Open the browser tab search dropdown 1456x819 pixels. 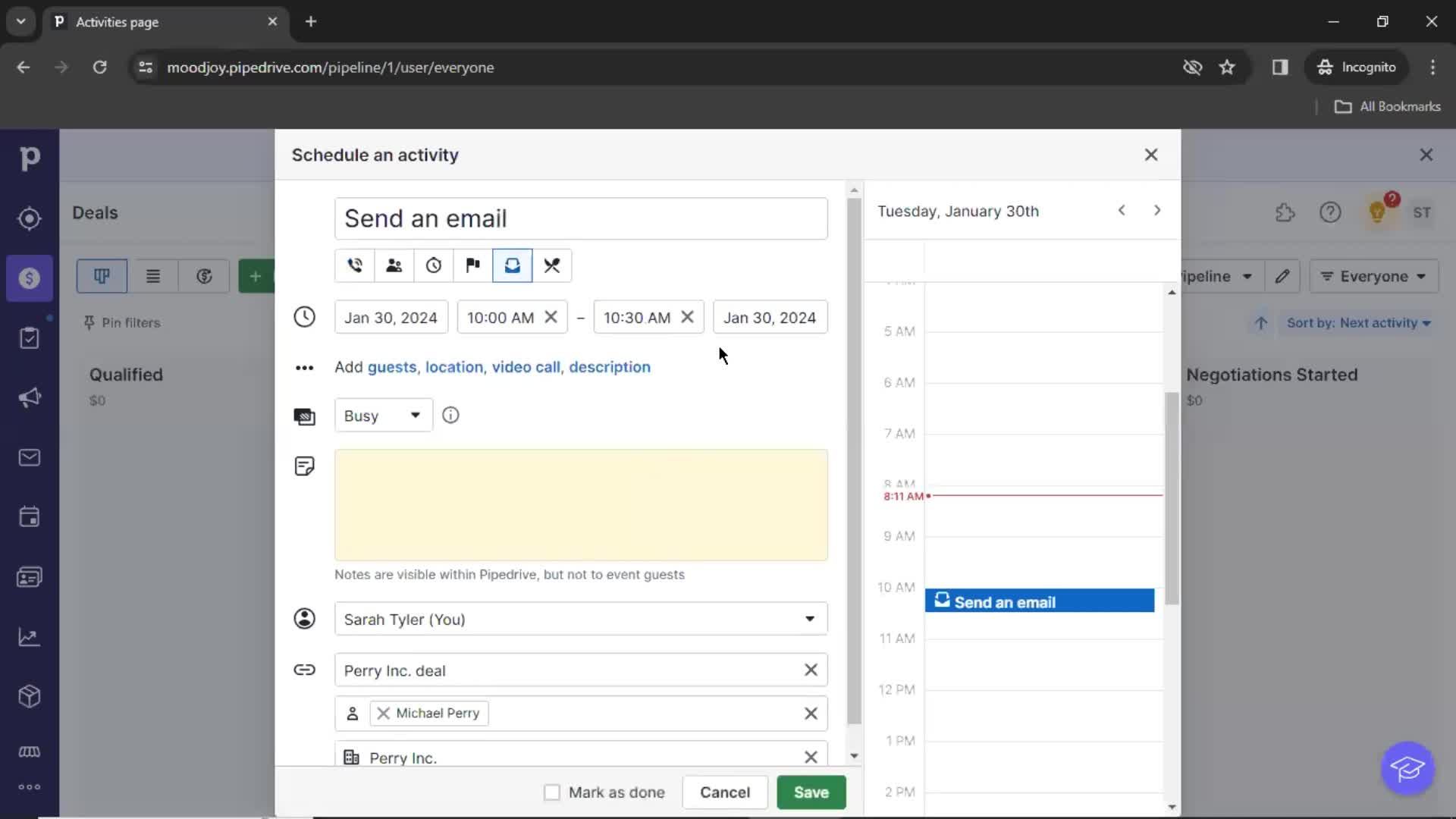[x=21, y=21]
